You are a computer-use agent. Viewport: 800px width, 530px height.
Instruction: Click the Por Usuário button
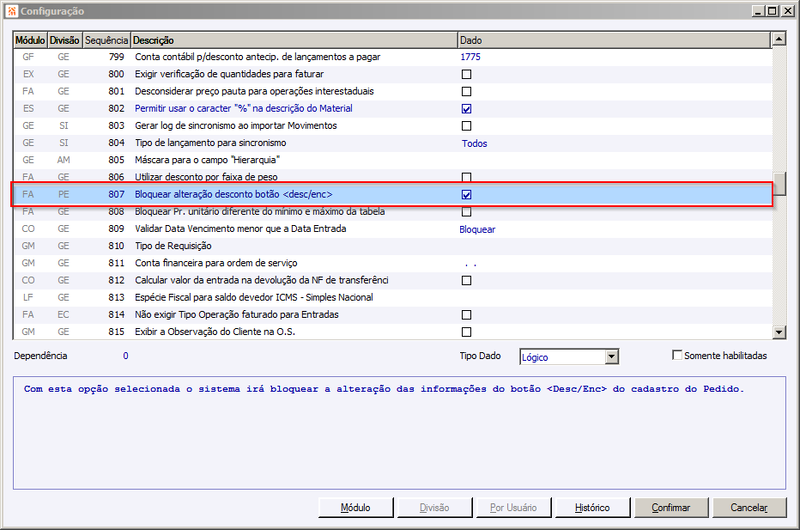[513, 508]
